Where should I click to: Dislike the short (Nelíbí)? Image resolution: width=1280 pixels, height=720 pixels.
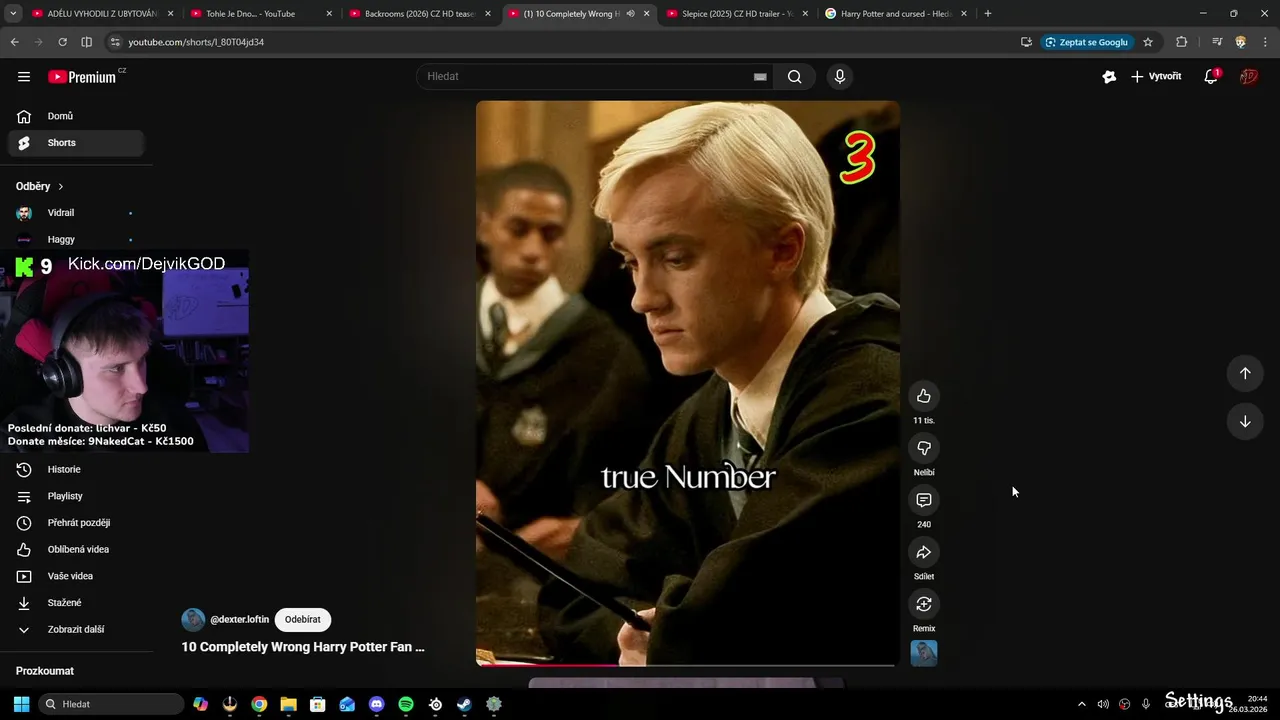[x=924, y=448]
